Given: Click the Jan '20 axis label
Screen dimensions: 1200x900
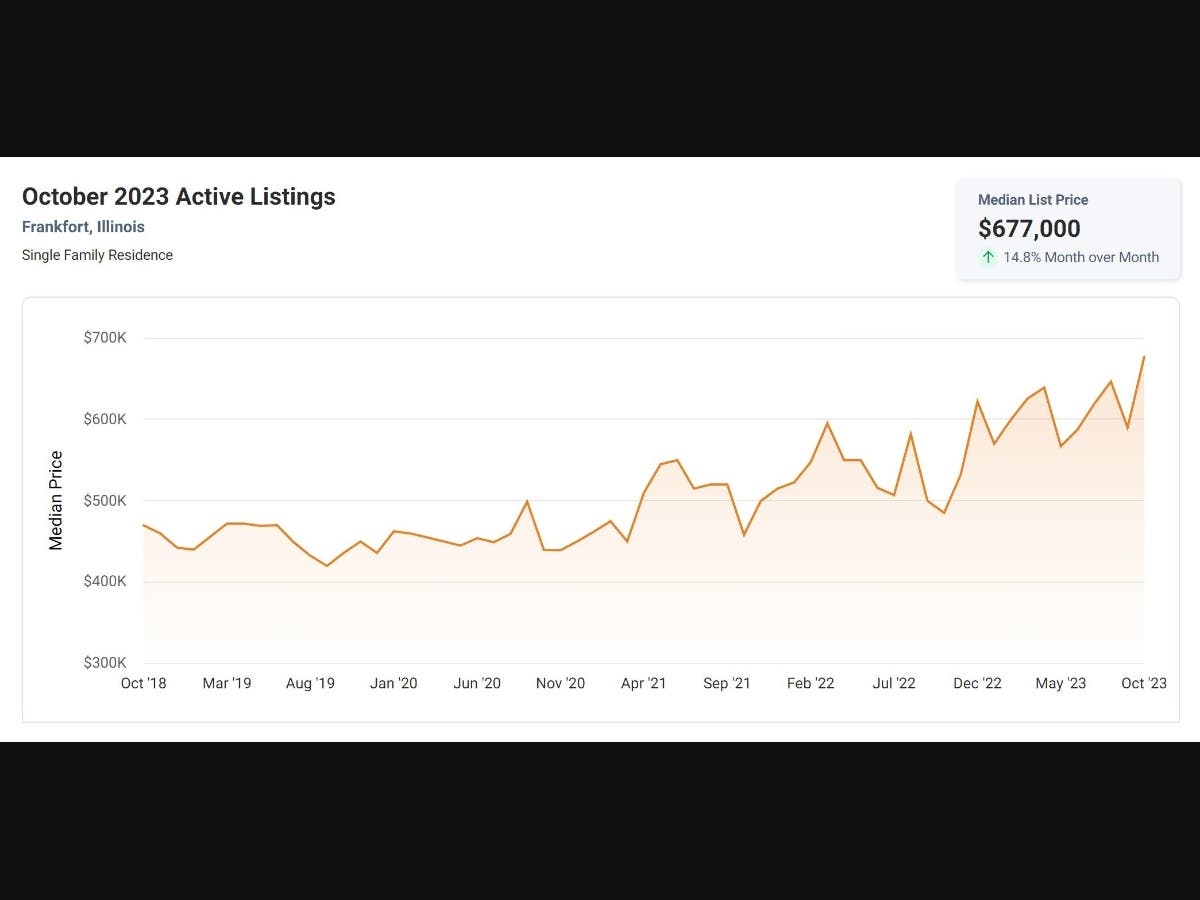Looking at the screenshot, I should (x=394, y=684).
